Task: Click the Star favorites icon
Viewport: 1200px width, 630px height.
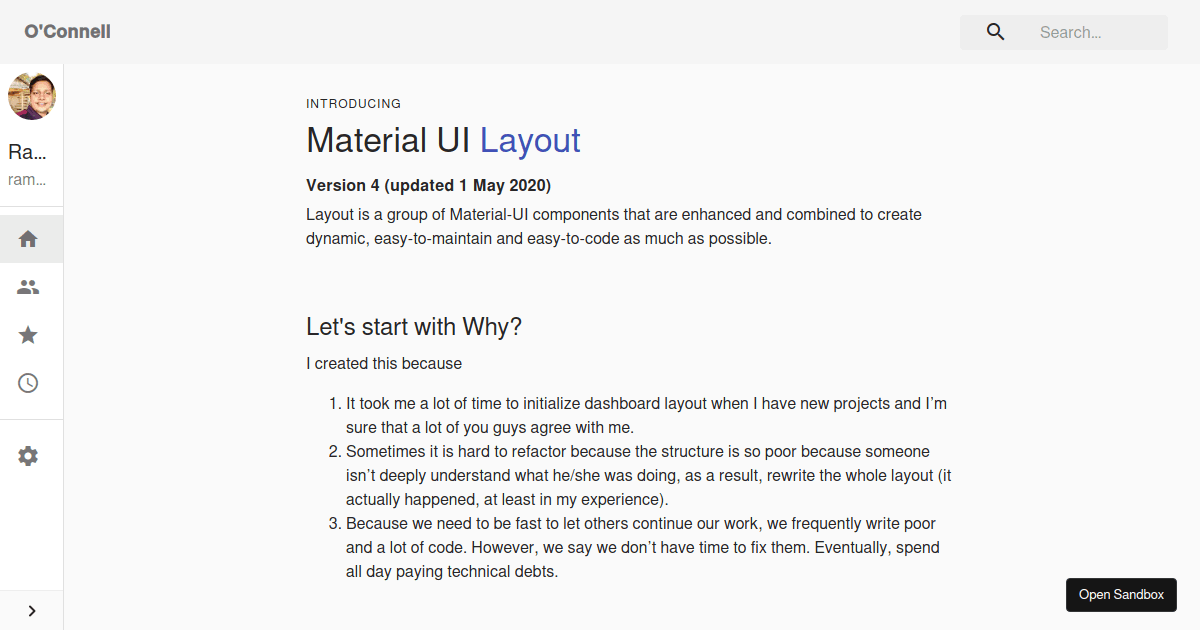Action: pyautogui.click(x=28, y=335)
